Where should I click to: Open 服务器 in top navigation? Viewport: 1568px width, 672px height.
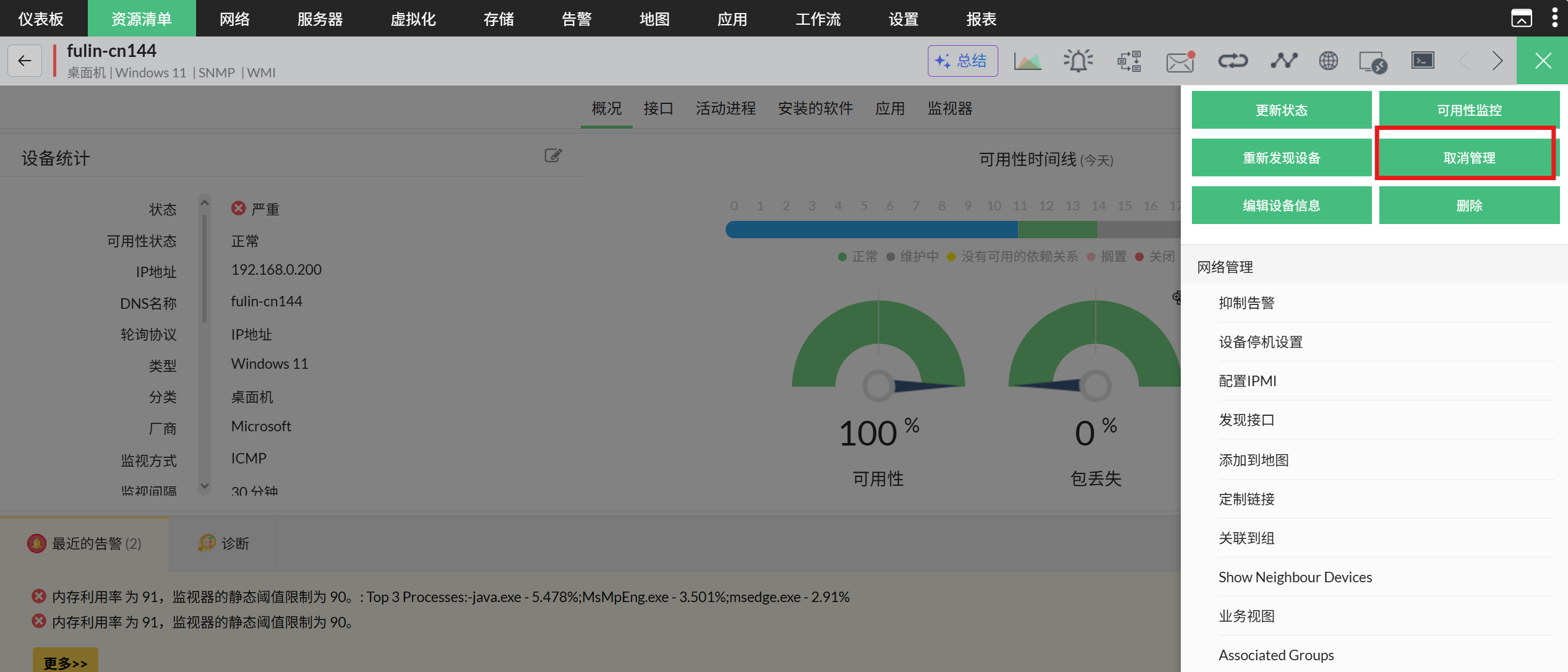320,19
